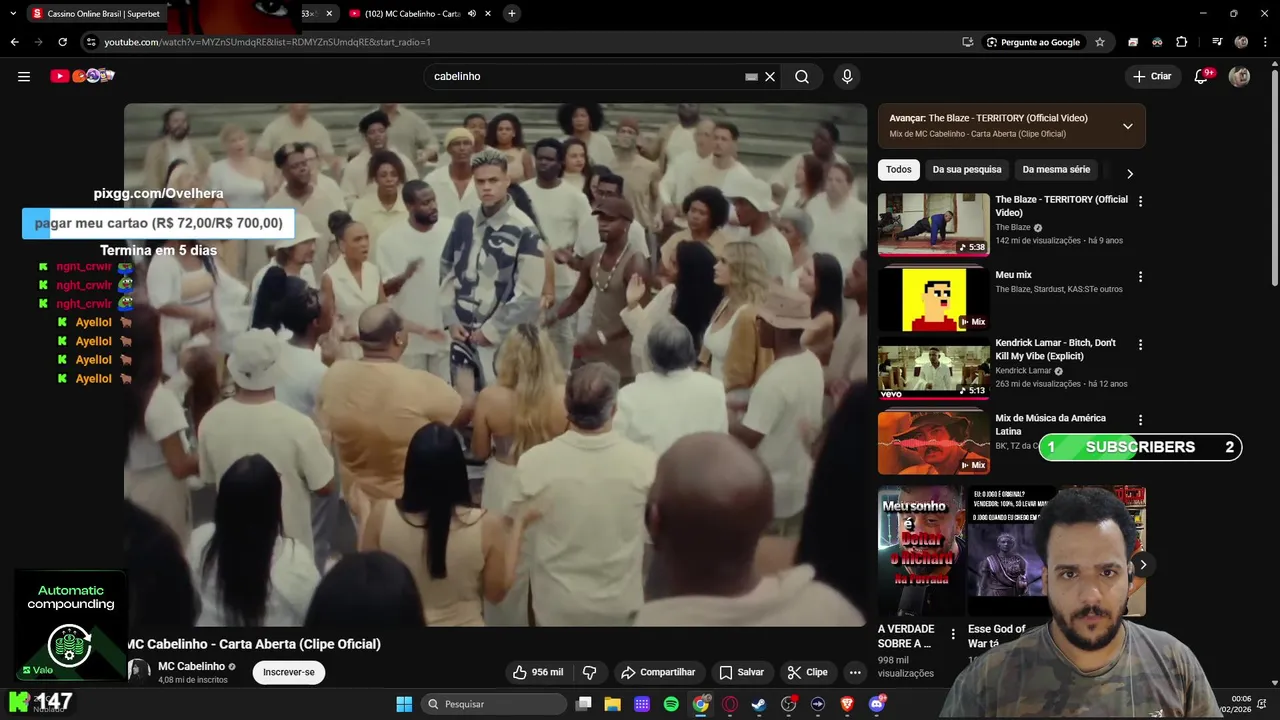
Task: Go back in the browser
Action: pyautogui.click(x=14, y=42)
